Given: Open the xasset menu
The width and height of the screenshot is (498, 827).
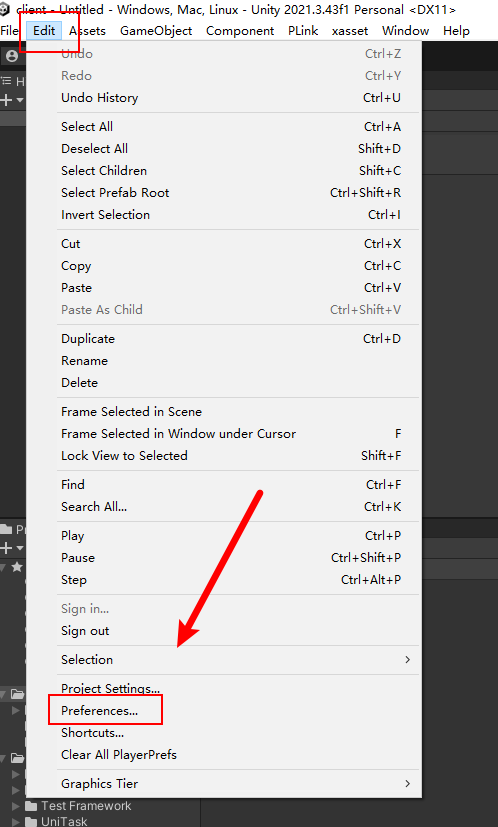Looking at the screenshot, I should [350, 31].
